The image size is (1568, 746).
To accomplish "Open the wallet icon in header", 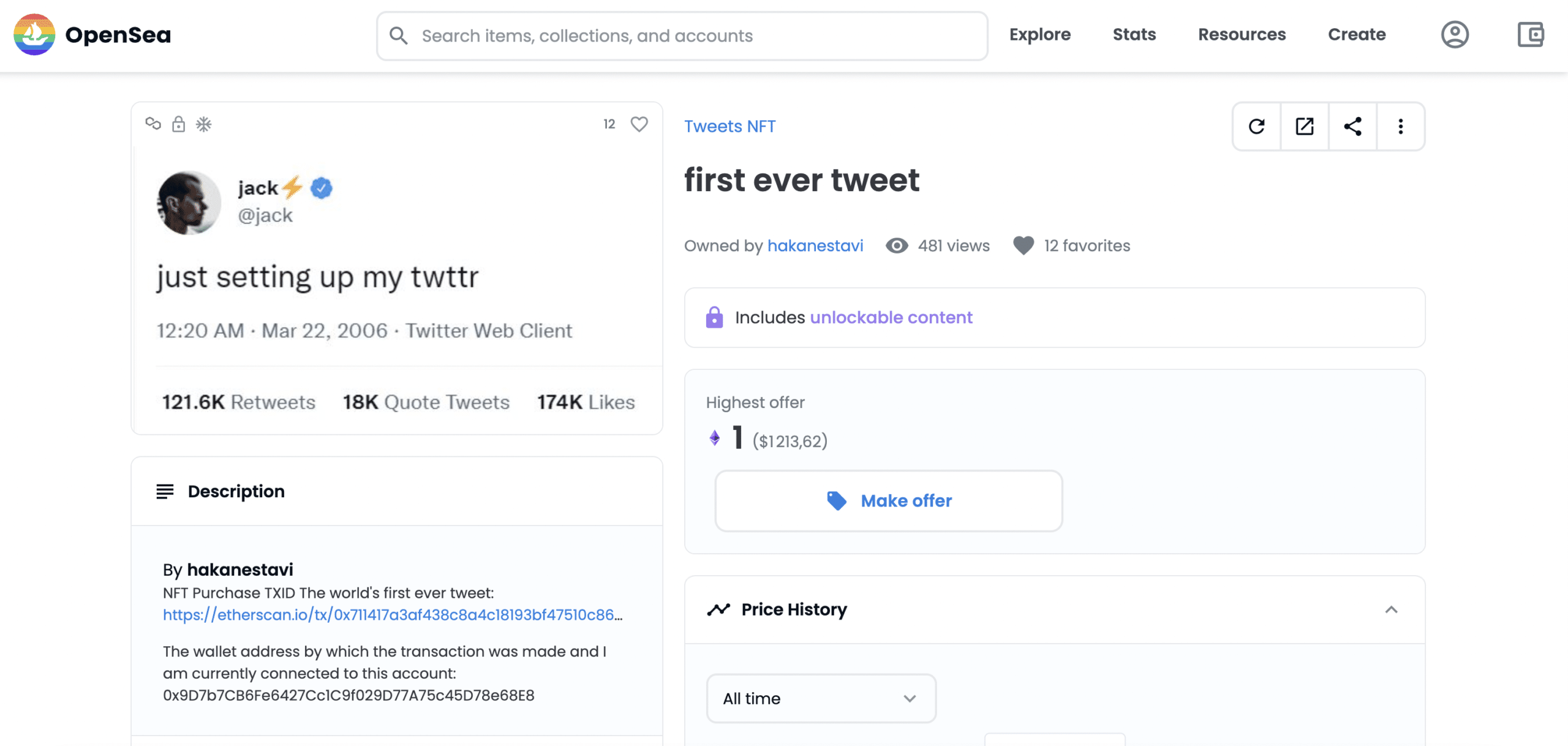I will pyautogui.click(x=1531, y=35).
